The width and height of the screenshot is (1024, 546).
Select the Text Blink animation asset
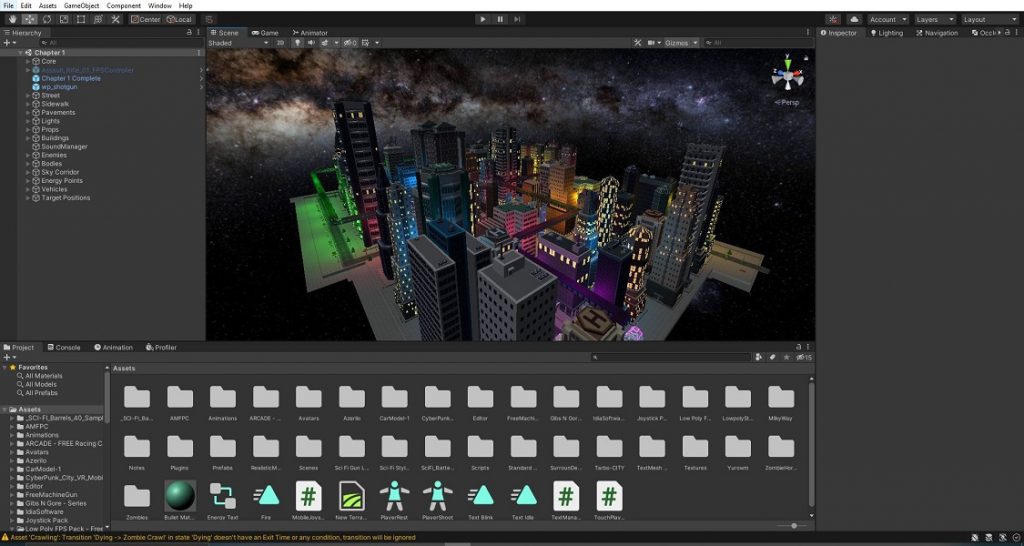[481, 501]
